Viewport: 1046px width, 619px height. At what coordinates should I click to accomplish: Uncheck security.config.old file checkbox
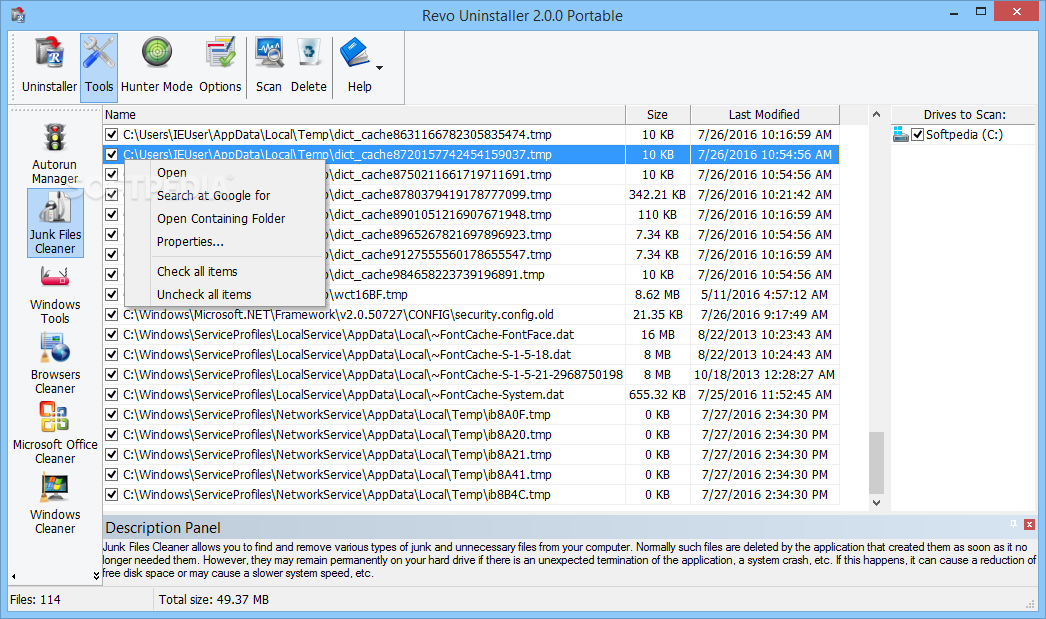(x=111, y=315)
